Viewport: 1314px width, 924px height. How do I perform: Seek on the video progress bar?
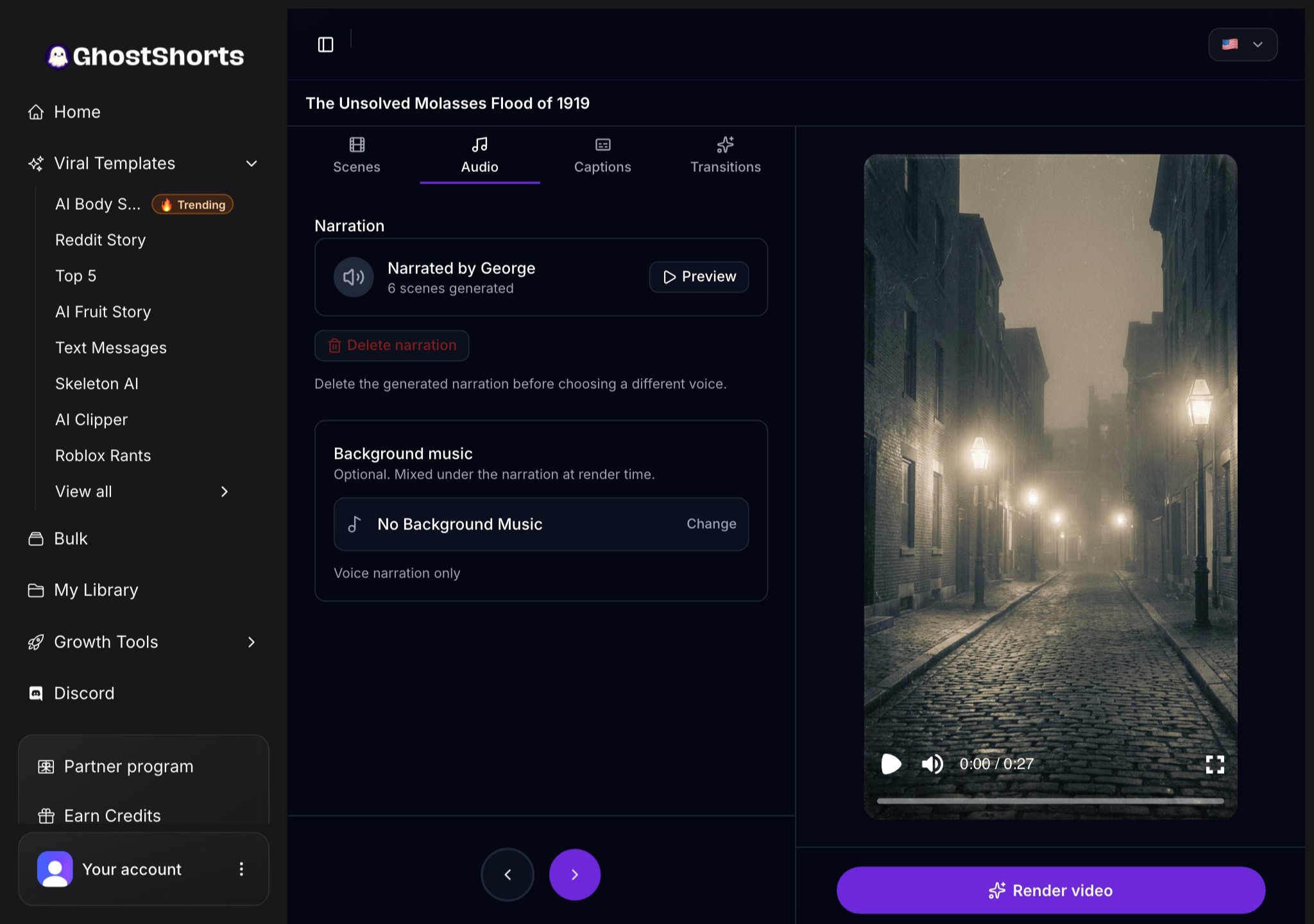pyautogui.click(x=1050, y=801)
